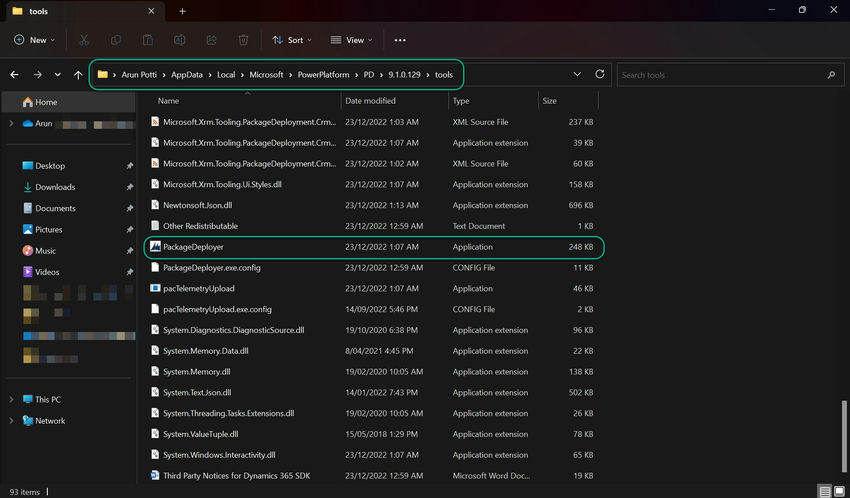Viewport: 850px width, 498px height.
Task: Open the View options dropdown
Action: click(x=351, y=40)
